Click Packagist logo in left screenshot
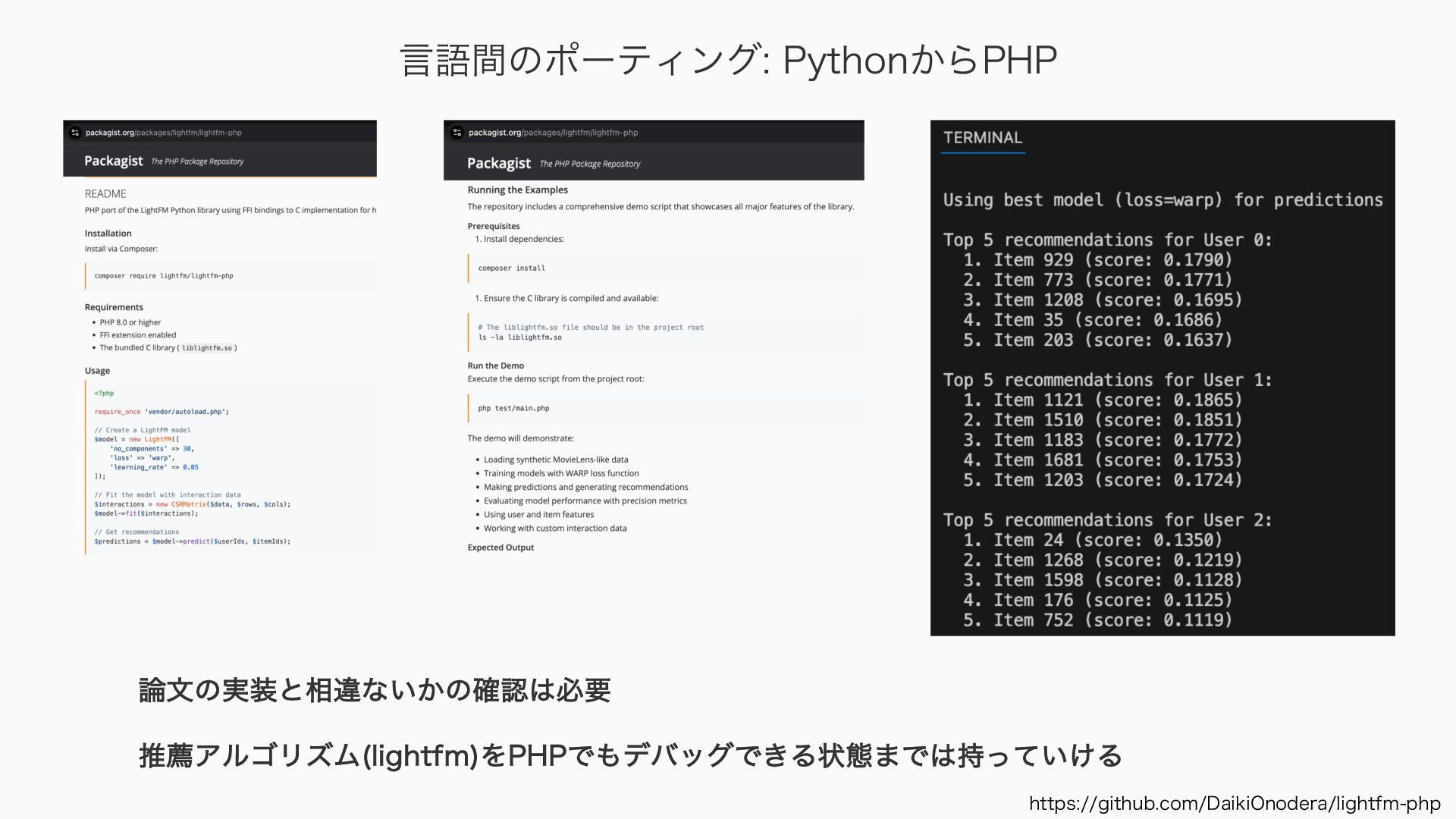This screenshot has height=819, width=1456. (x=114, y=161)
